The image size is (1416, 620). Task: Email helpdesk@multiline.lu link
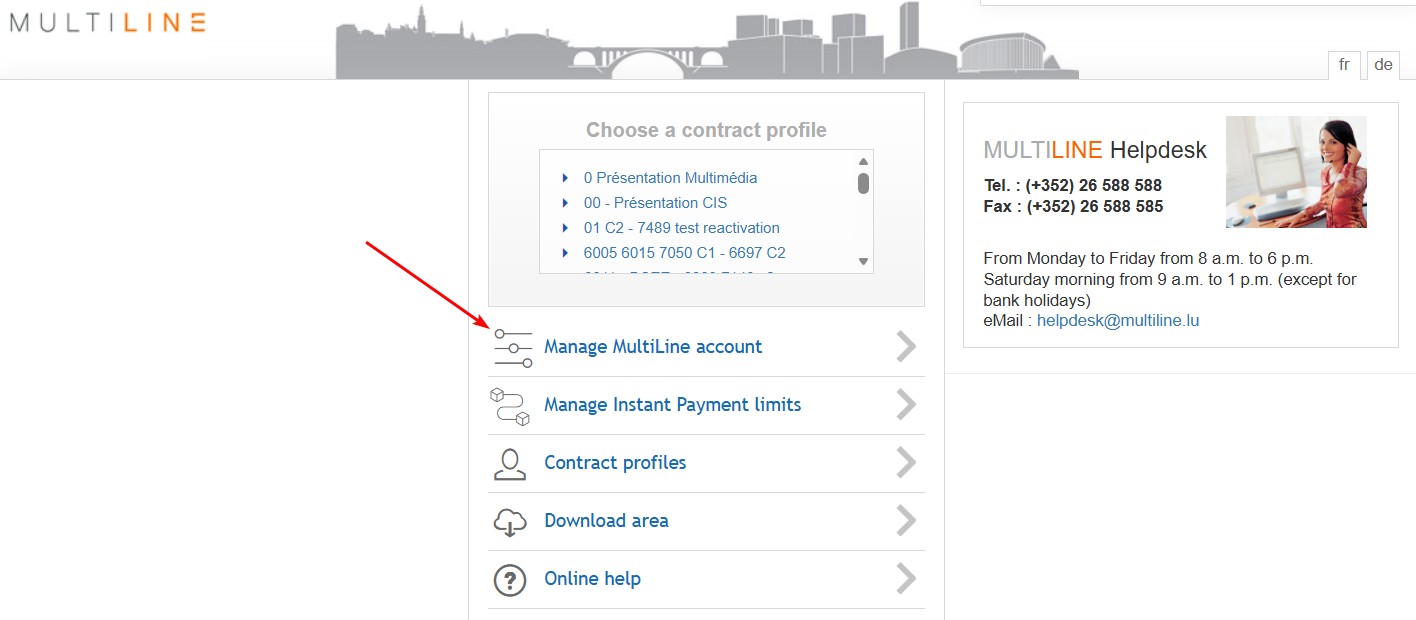coord(1117,321)
